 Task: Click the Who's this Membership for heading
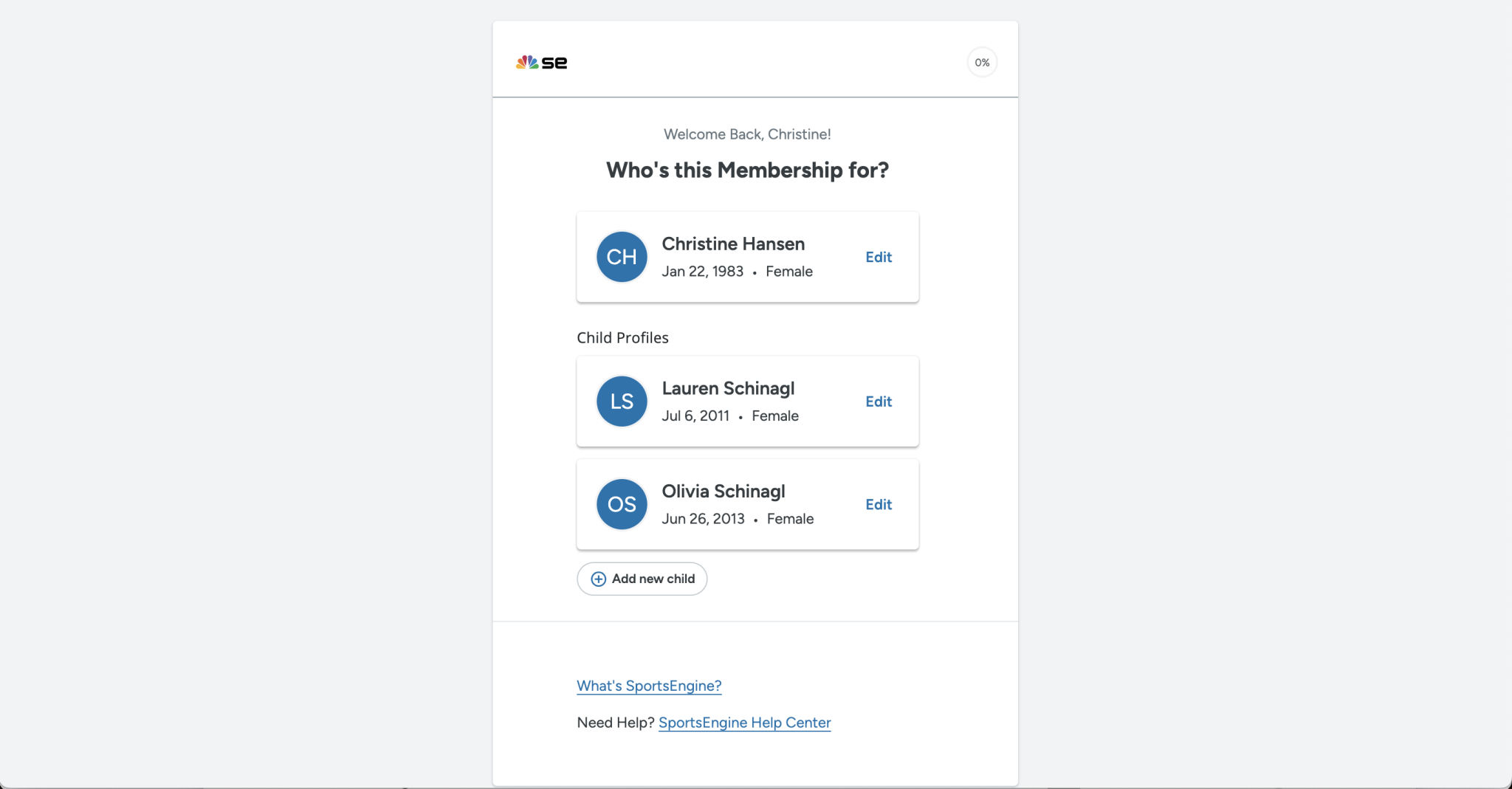[747, 170]
